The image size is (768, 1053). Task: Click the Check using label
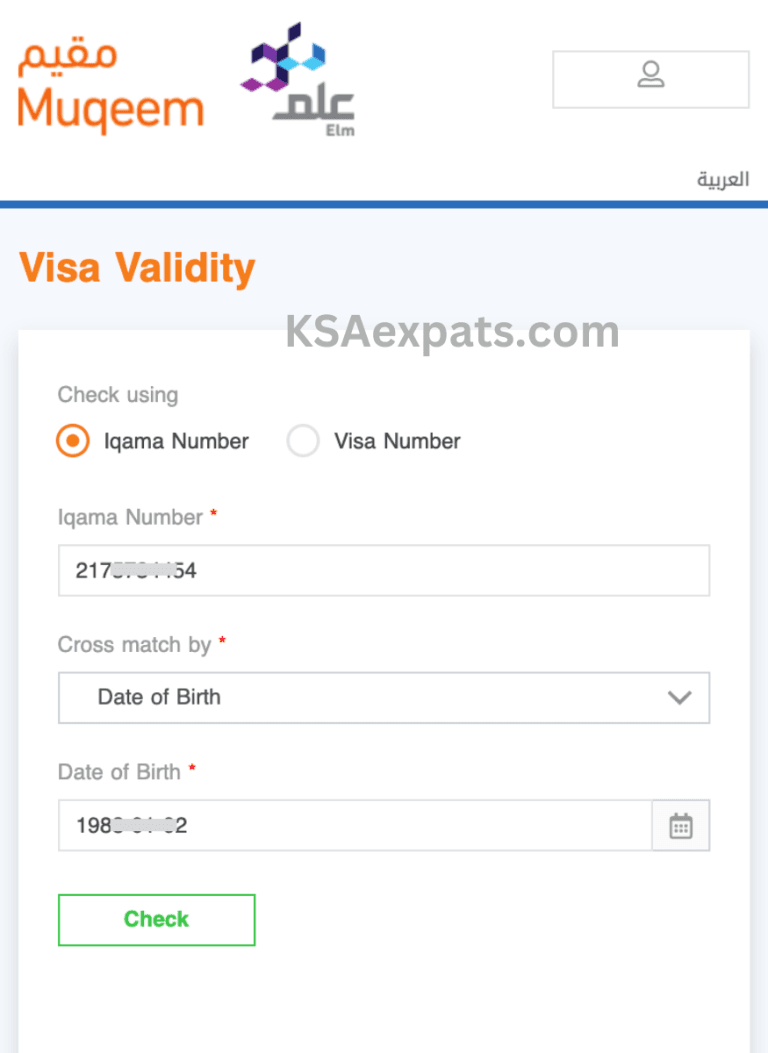pyautogui.click(x=117, y=394)
